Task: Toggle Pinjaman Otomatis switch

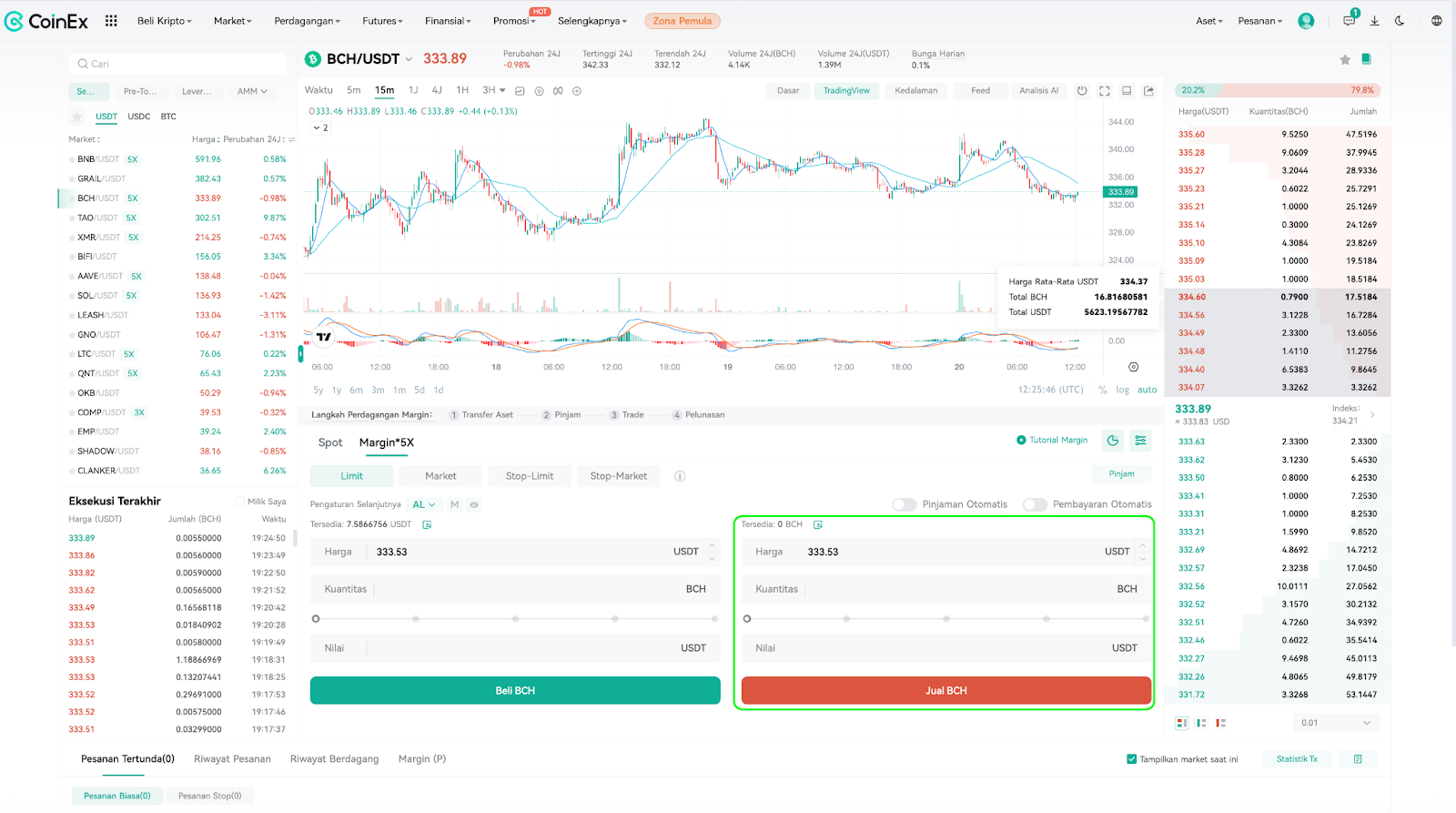Action: [905, 504]
